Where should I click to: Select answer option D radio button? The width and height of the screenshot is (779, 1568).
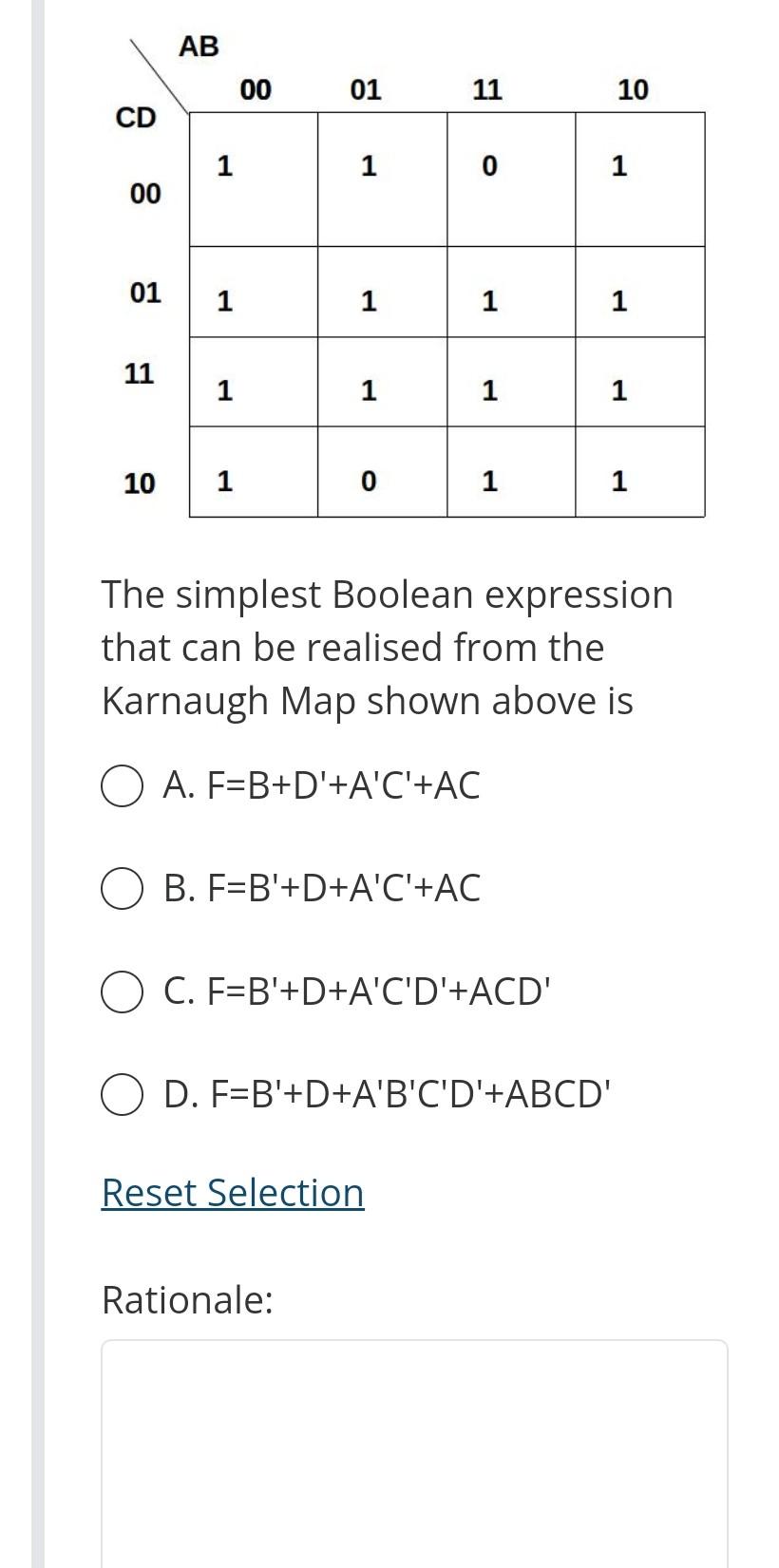[x=121, y=1095]
